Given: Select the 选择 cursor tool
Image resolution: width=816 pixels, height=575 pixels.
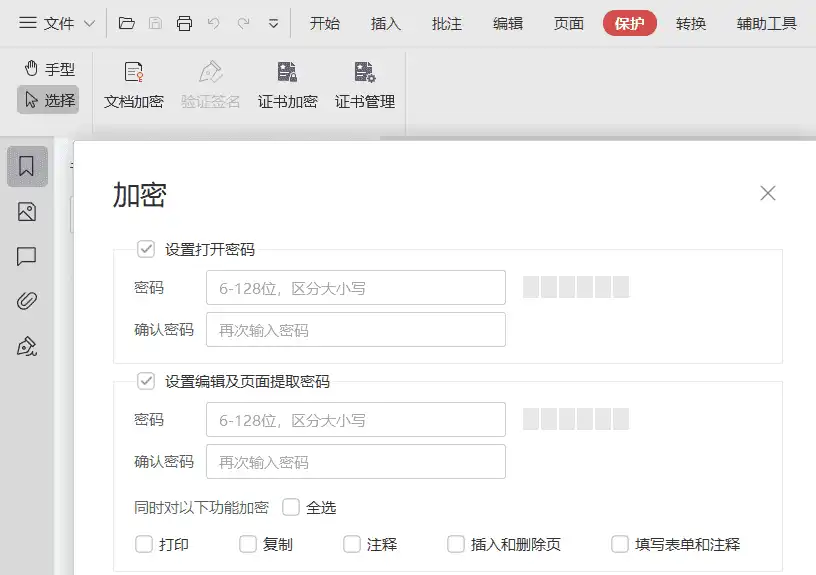Looking at the screenshot, I should coord(48,100).
